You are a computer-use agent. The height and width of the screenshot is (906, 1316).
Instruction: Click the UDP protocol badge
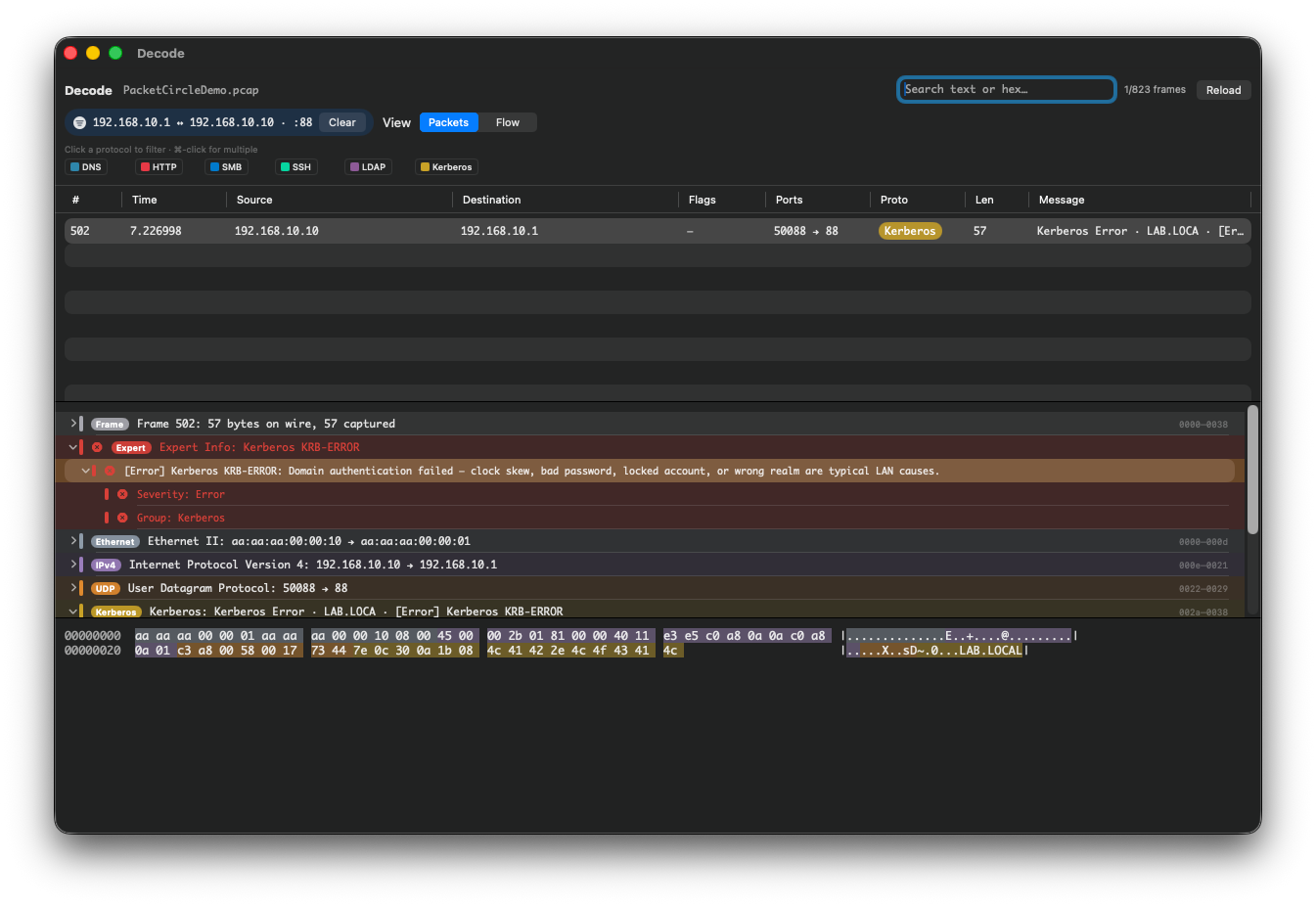pos(106,588)
